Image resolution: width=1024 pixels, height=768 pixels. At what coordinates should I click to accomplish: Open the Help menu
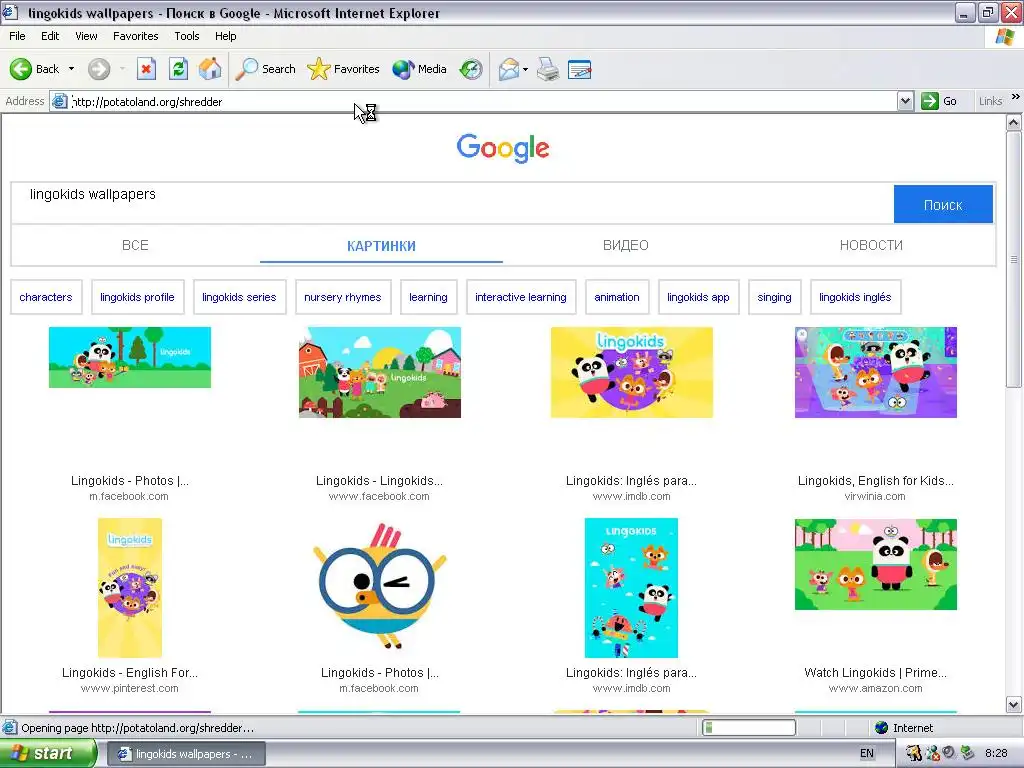tap(226, 36)
